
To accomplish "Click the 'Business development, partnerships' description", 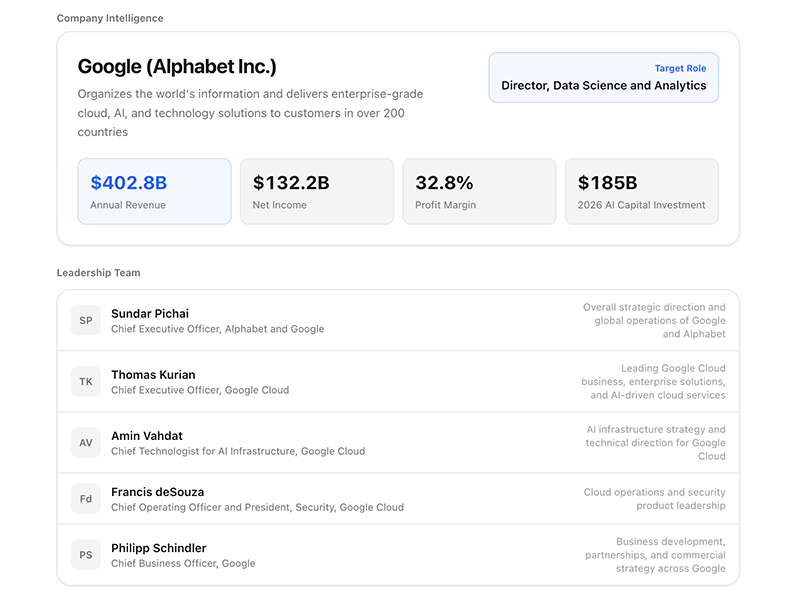I will [x=656, y=555].
